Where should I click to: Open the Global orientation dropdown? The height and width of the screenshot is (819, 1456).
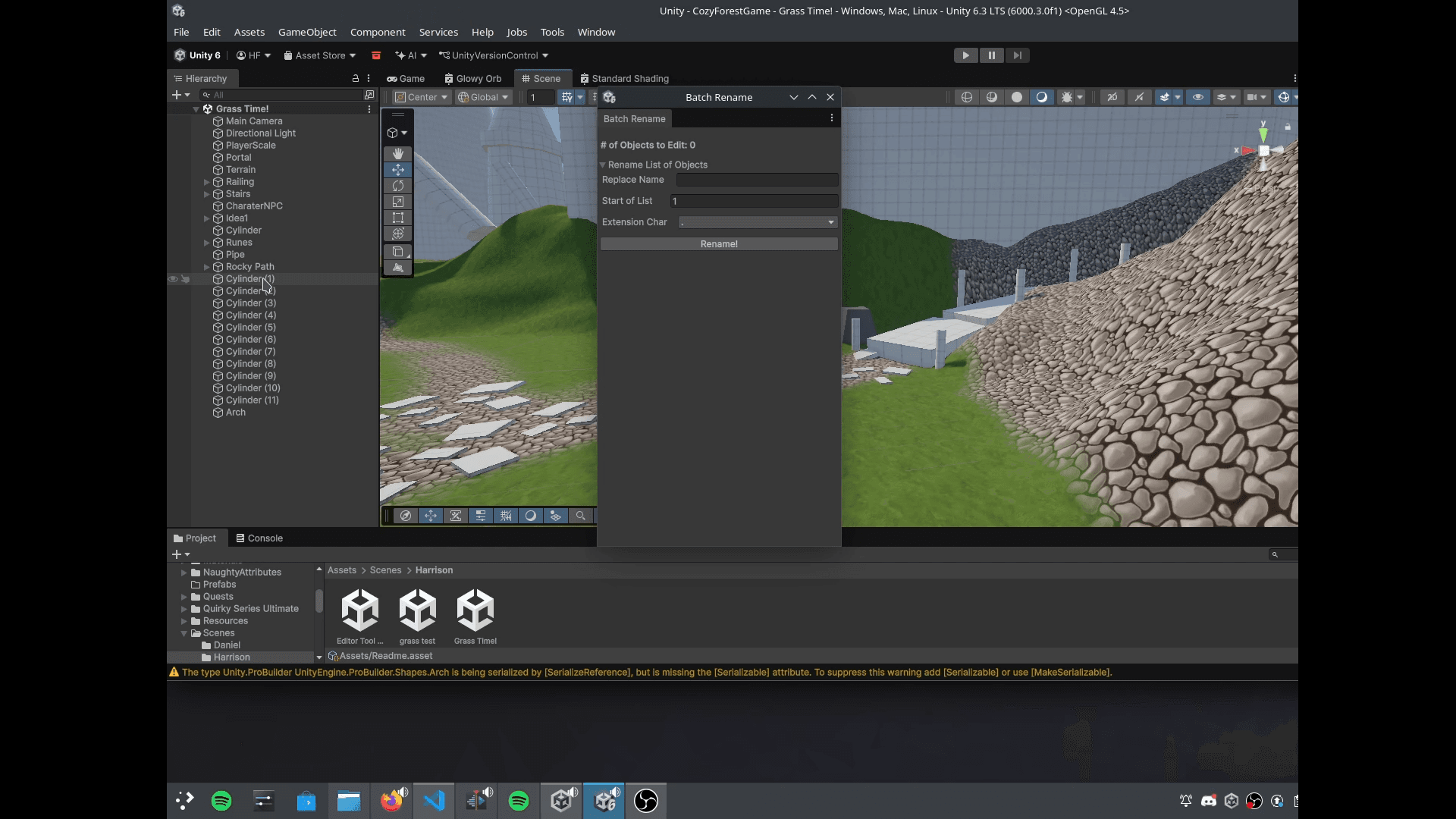483,97
